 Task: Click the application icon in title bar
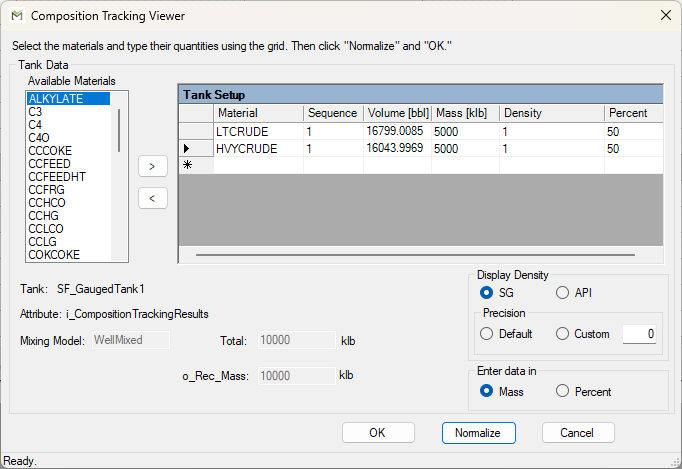point(15,16)
